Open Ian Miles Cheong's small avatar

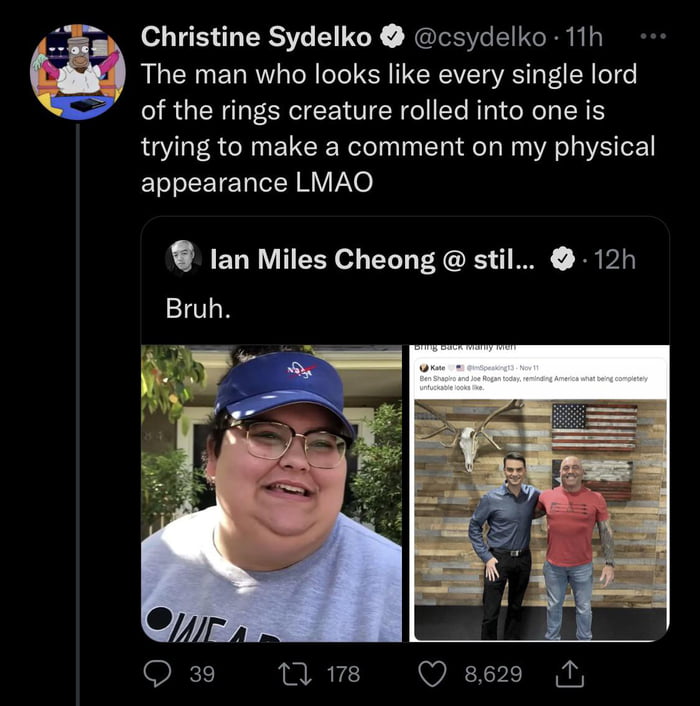point(183,258)
